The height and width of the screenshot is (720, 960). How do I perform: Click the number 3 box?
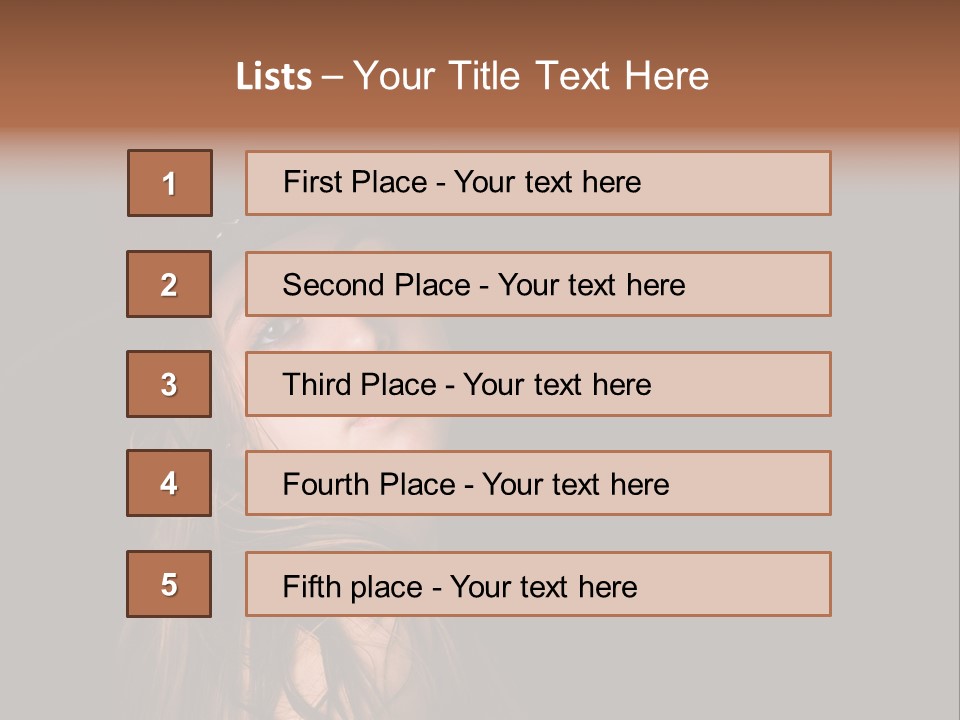(169, 384)
